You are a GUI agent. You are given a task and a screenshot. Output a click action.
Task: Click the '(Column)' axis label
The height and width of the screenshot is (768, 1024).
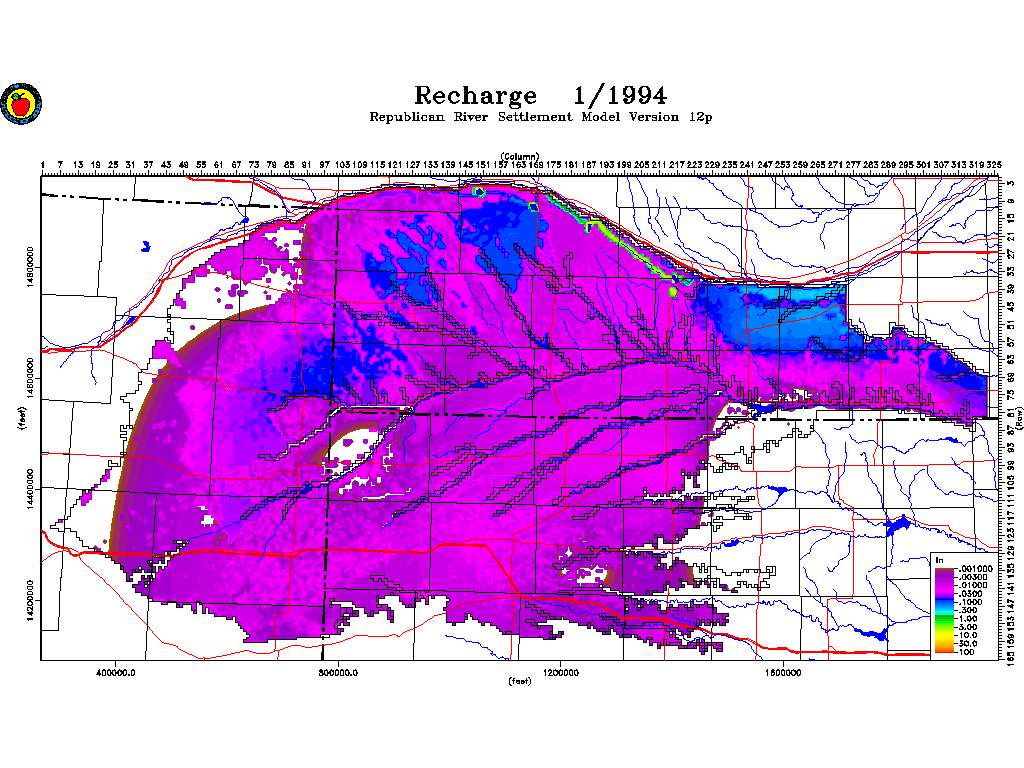tap(520, 156)
